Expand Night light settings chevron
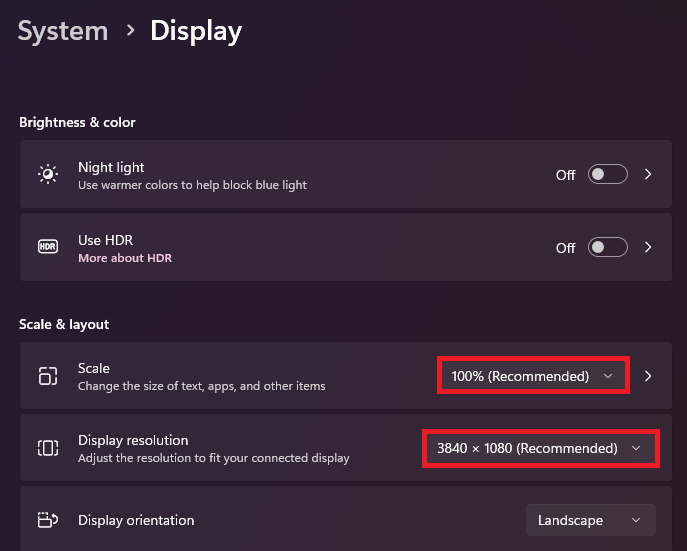The image size is (687, 551). pos(648,175)
